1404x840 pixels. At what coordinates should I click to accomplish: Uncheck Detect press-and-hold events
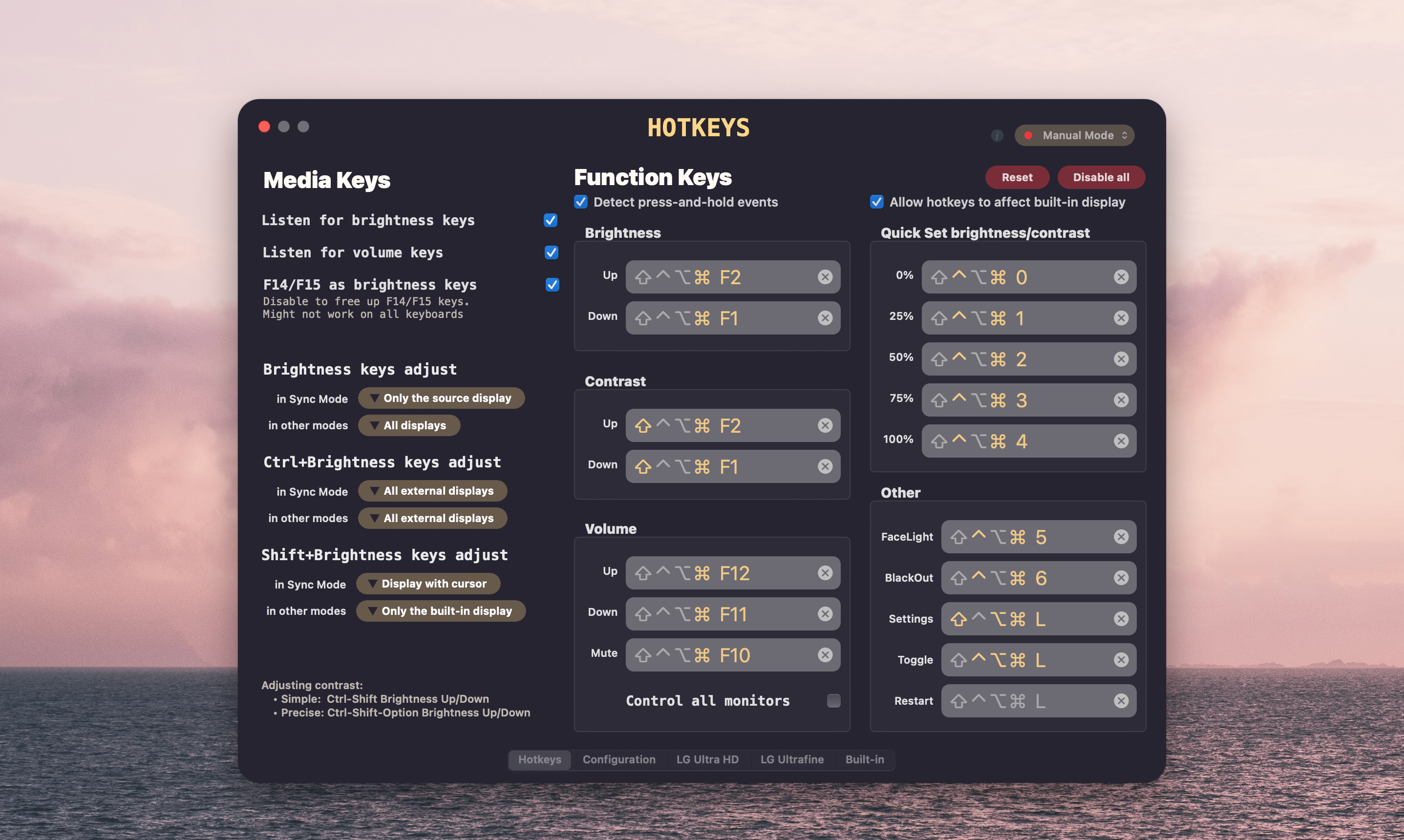581,202
